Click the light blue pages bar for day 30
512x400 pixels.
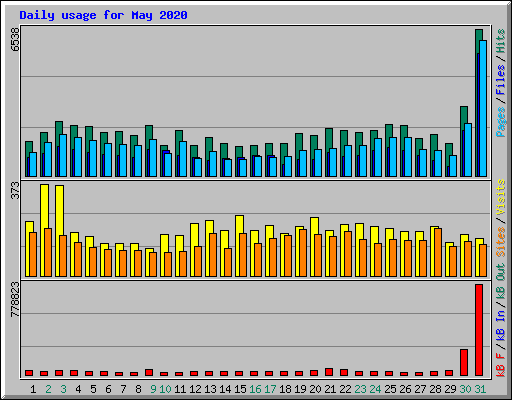pos(468,150)
